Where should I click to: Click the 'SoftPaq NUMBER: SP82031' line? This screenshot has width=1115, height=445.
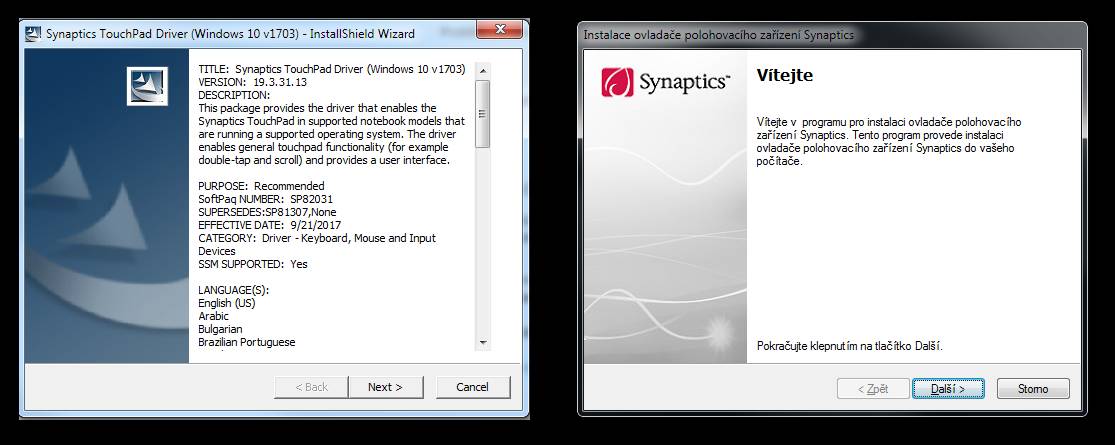click(x=265, y=199)
